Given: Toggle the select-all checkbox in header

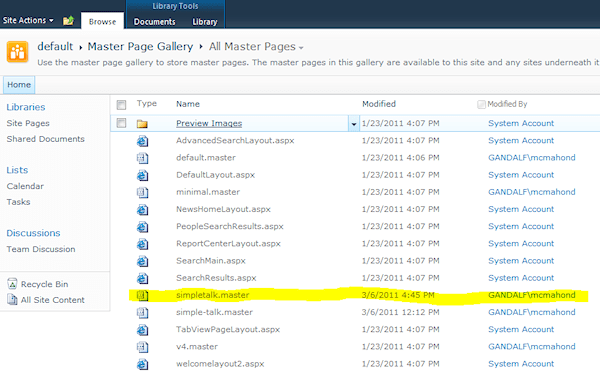Looking at the screenshot, I should (121, 104).
